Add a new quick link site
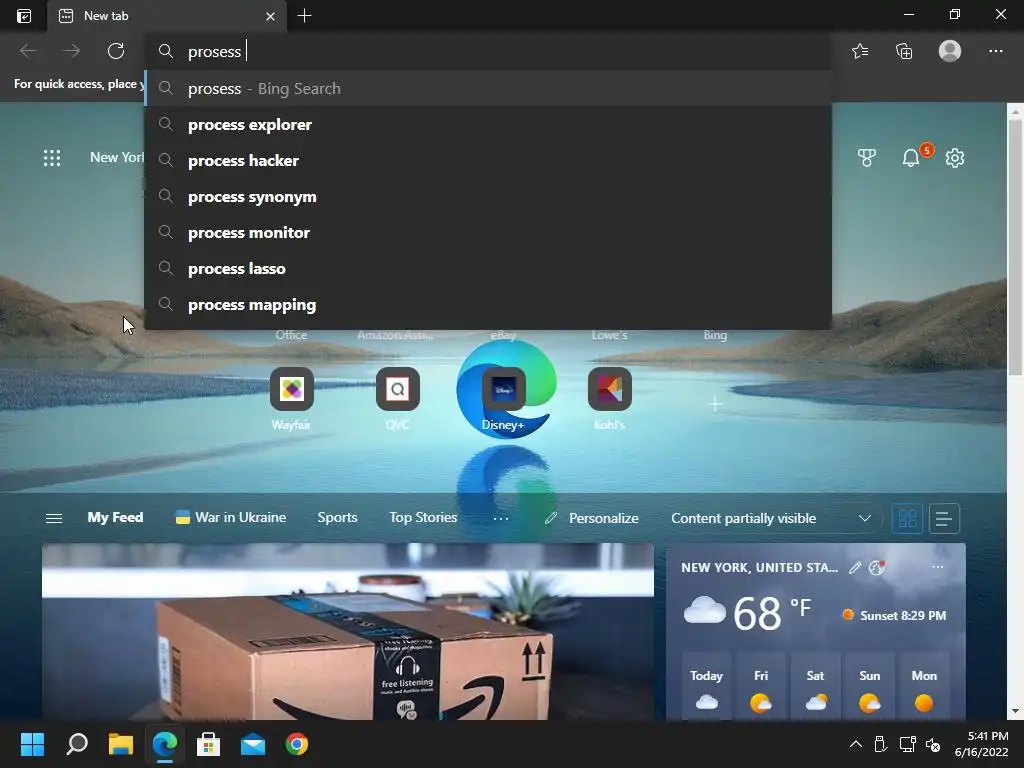 (715, 404)
